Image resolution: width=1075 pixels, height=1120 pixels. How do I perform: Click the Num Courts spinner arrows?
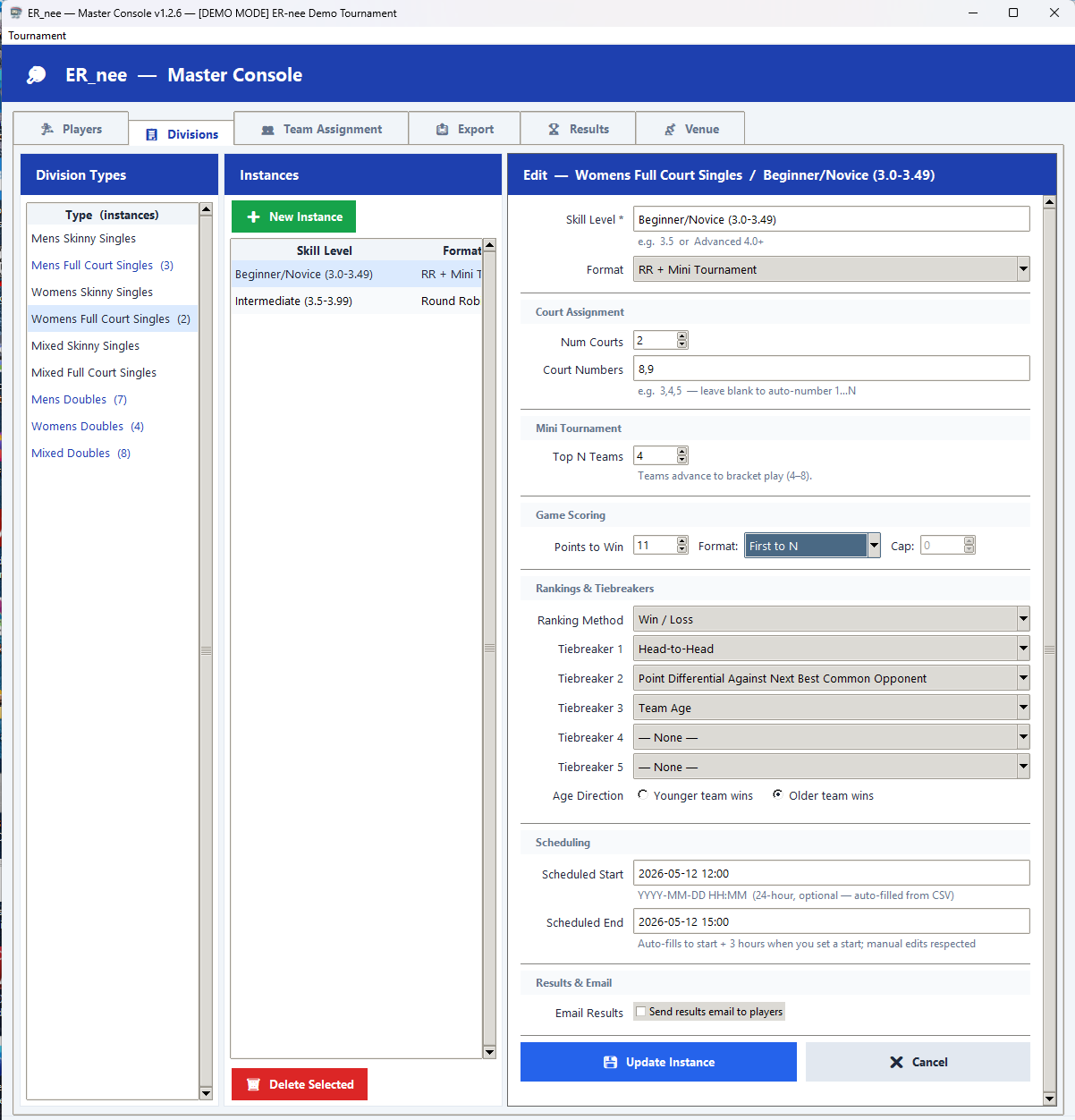point(682,340)
